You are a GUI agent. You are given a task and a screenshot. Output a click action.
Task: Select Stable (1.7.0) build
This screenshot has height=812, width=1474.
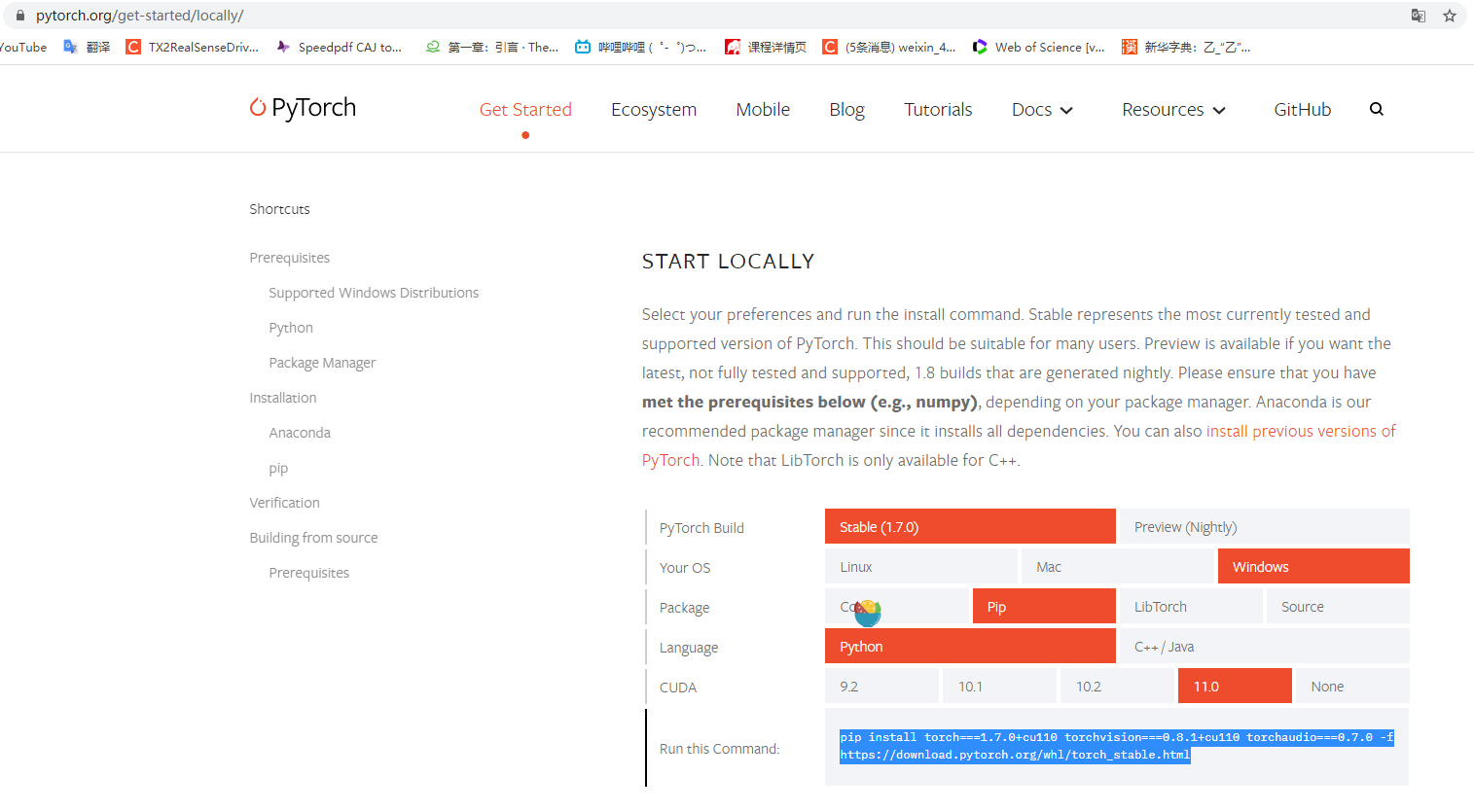pos(970,526)
